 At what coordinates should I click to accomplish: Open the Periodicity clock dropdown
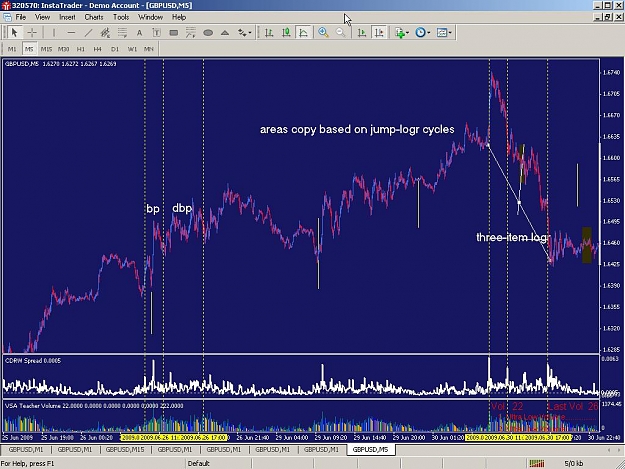click(x=423, y=32)
